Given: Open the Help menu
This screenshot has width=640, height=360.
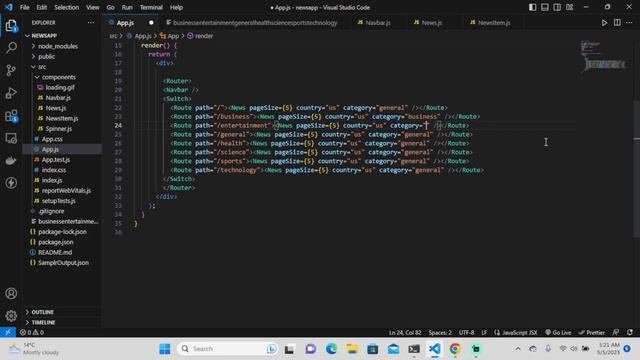Looking at the screenshot, I should click(176, 7).
